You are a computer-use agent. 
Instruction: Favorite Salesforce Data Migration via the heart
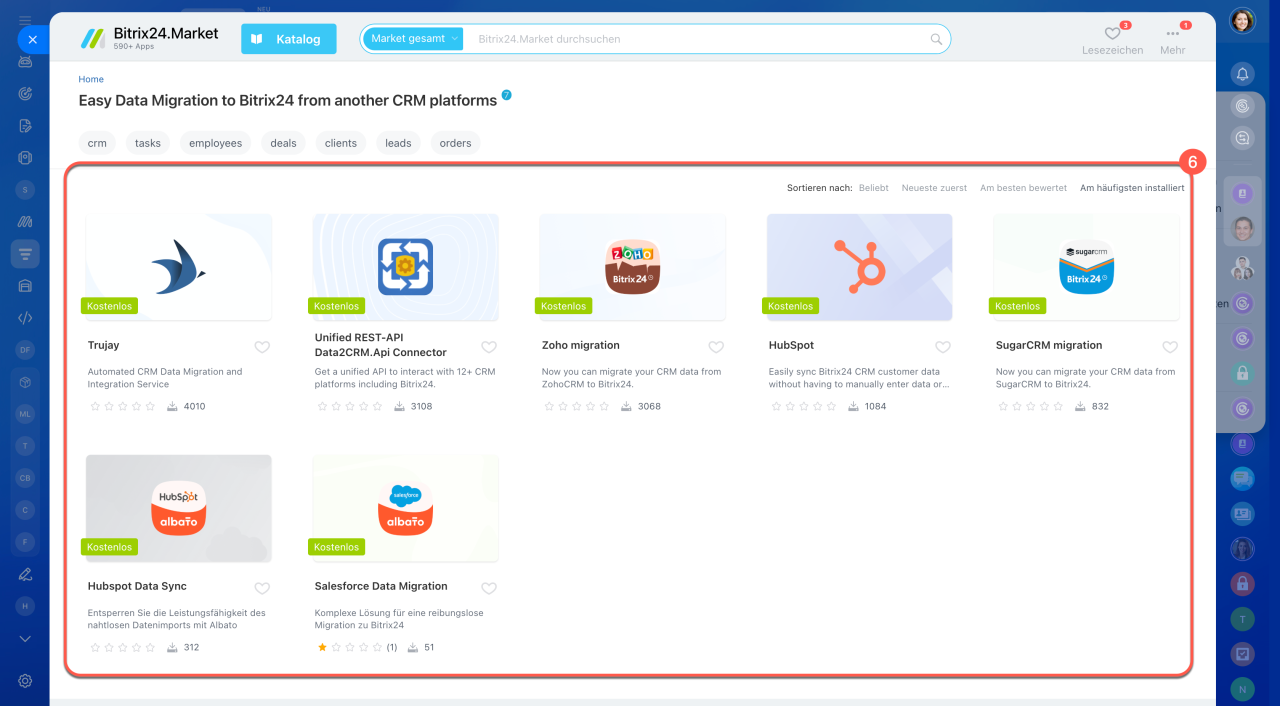(x=489, y=588)
